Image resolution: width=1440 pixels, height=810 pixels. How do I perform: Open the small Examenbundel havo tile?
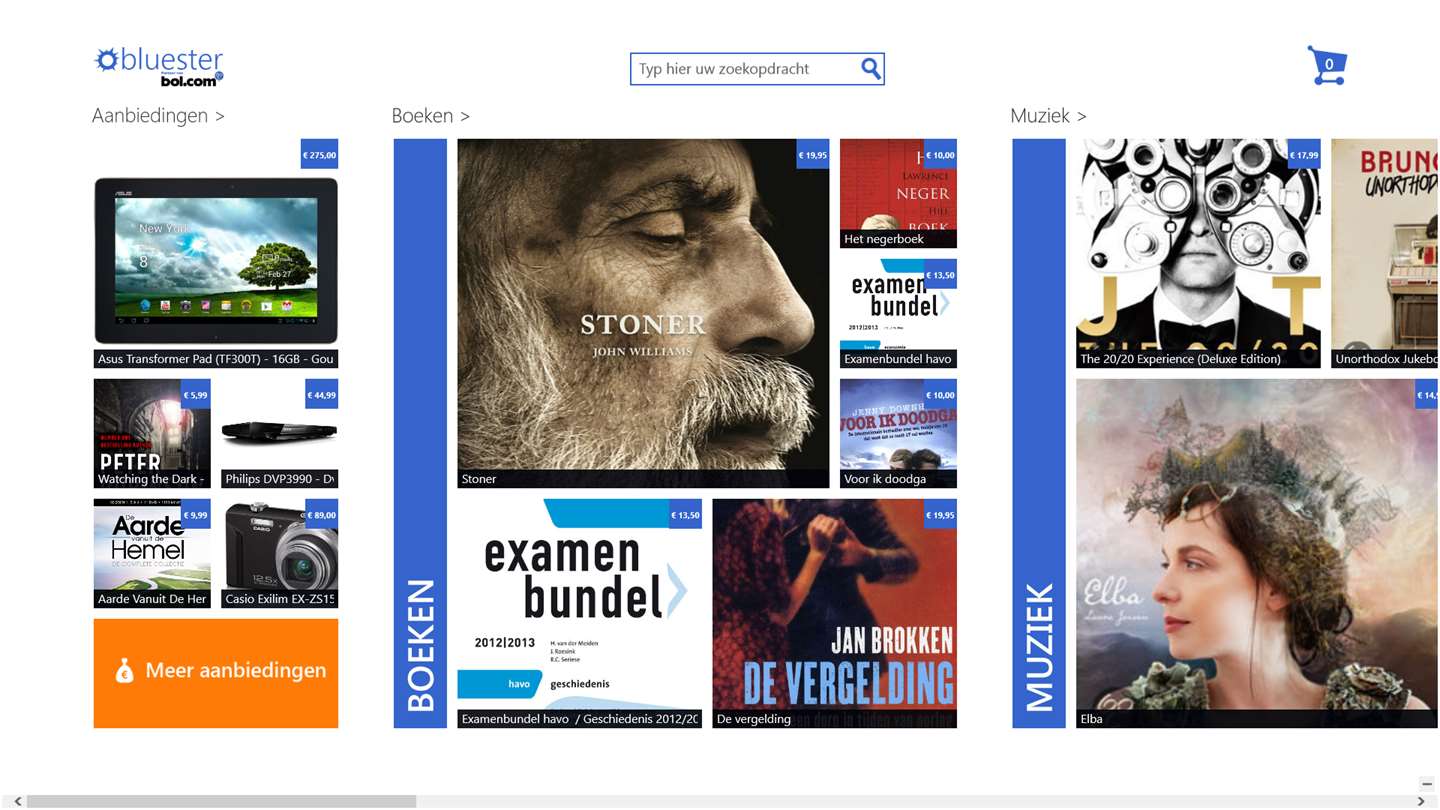(x=898, y=313)
